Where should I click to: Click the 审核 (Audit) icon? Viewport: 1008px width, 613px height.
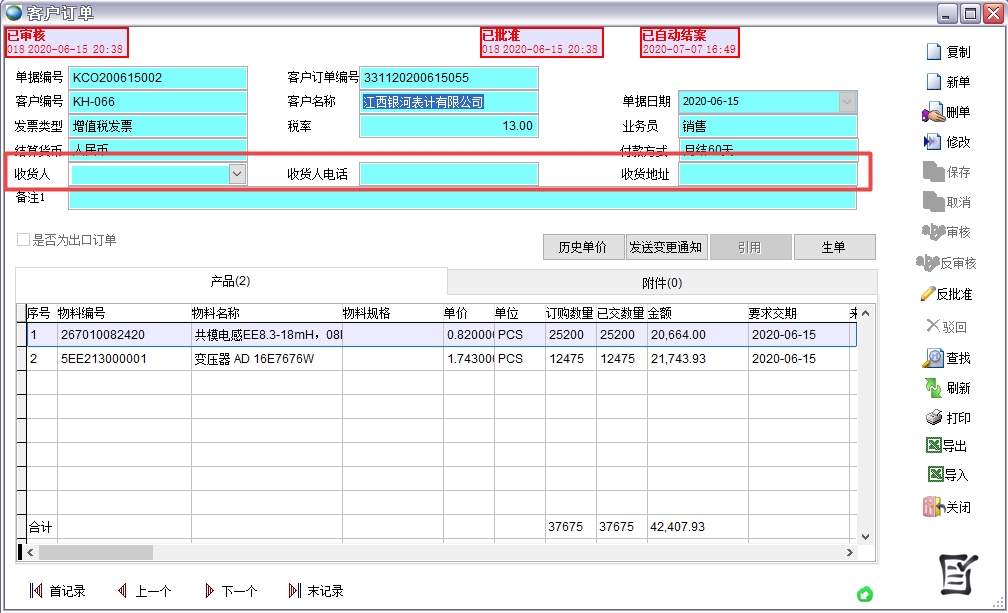click(951, 232)
